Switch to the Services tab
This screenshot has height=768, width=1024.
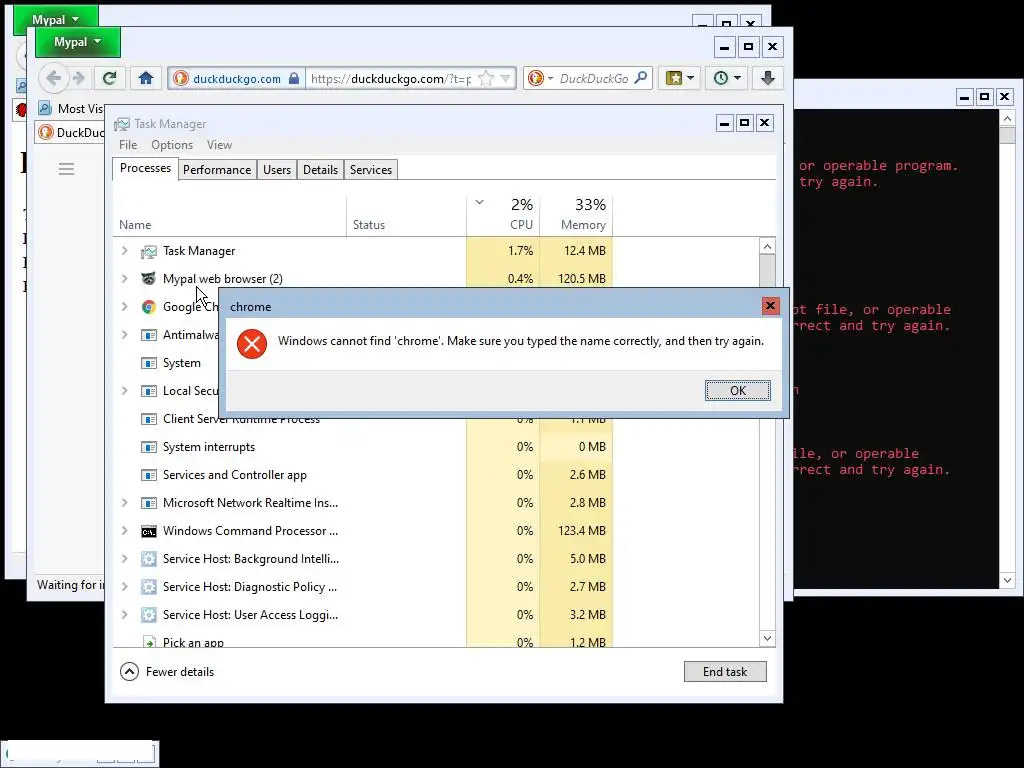pyautogui.click(x=370, y=170)
